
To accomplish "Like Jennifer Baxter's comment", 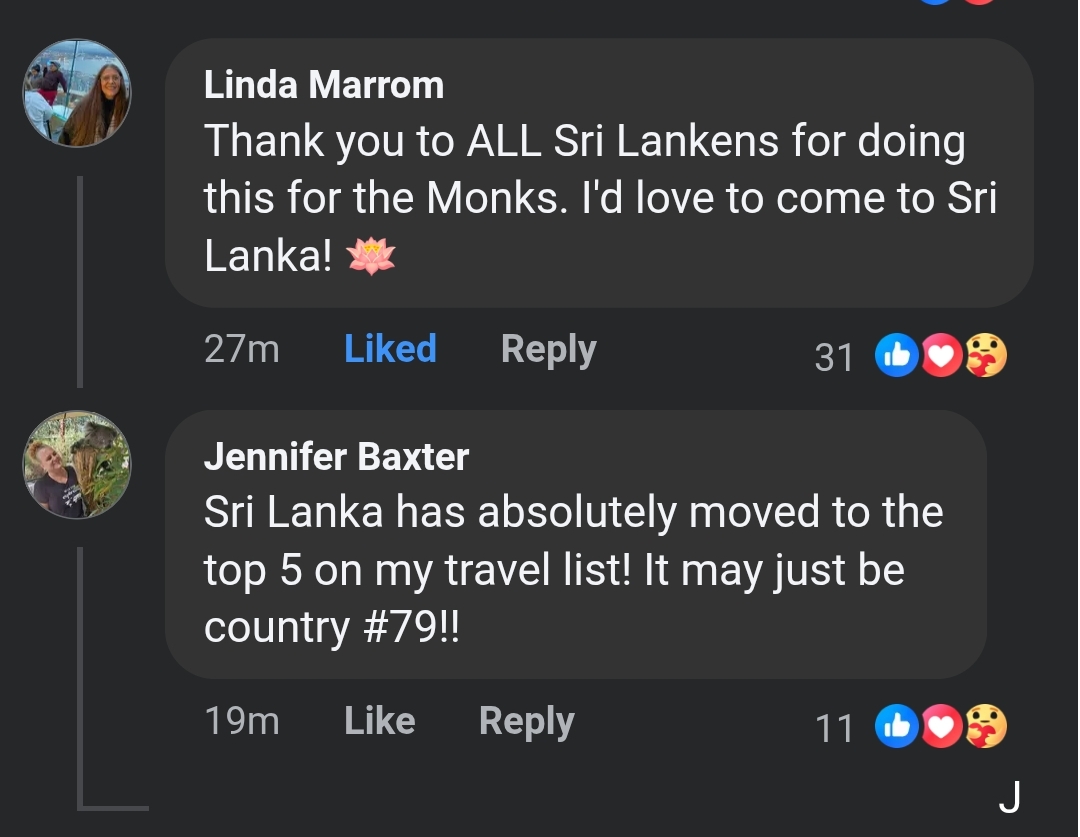I will 380,721.
